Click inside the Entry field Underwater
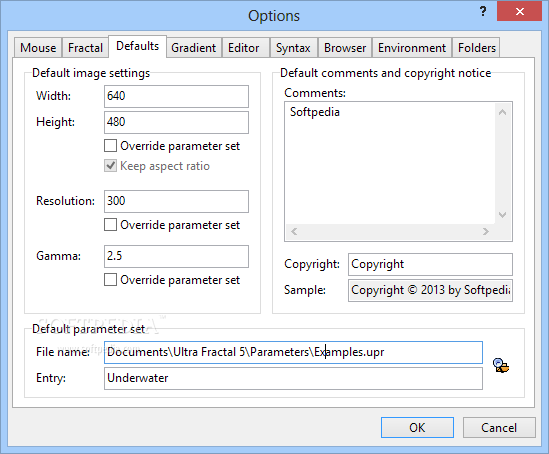Viewport: 549px width, 454px height. point(293,378)
